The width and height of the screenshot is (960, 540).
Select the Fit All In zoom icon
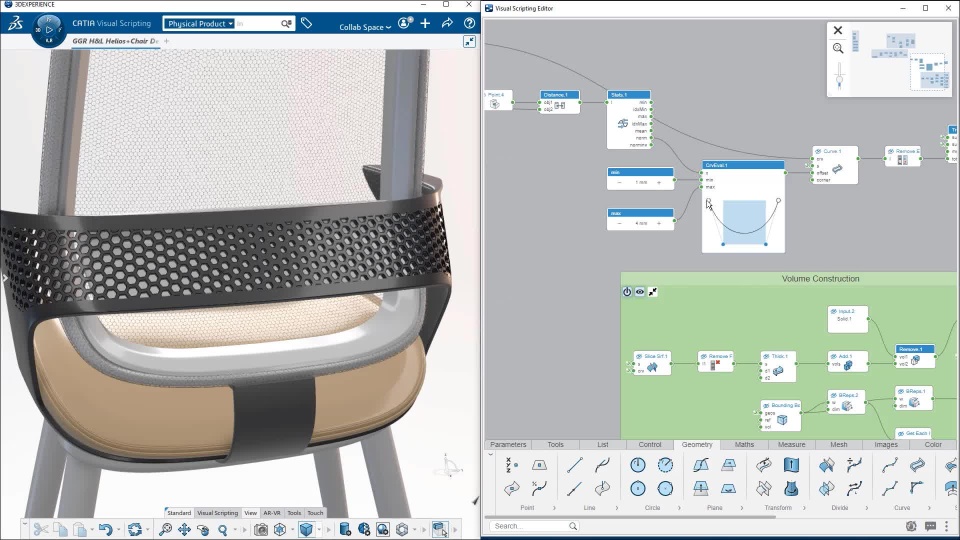point(165,530)
